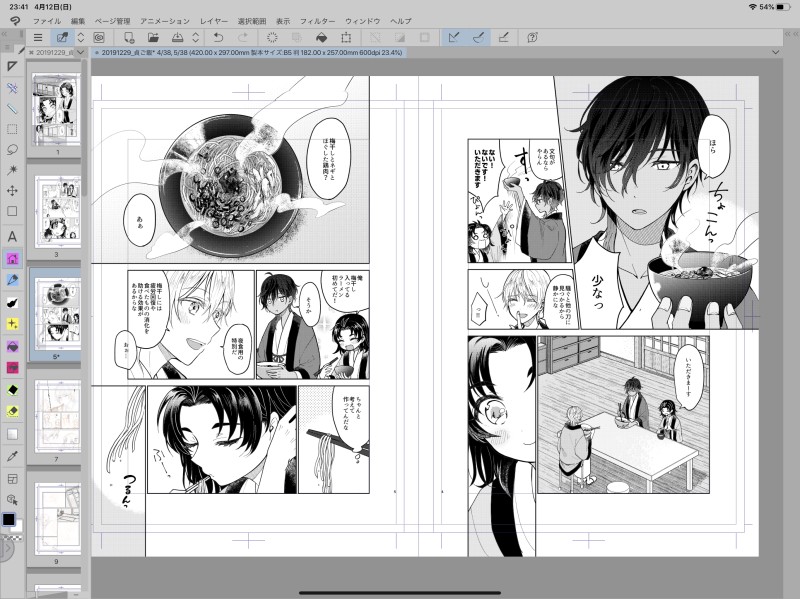The height and width of the screenshot is (599, 800).
Task: Open ページ管理 menu
Action: 112,21
